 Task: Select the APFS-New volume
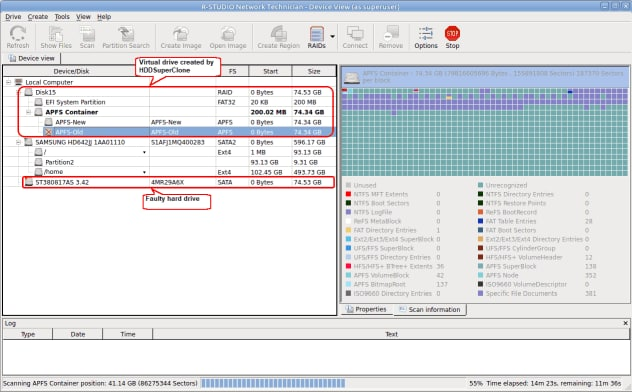(x=71, y=122)
